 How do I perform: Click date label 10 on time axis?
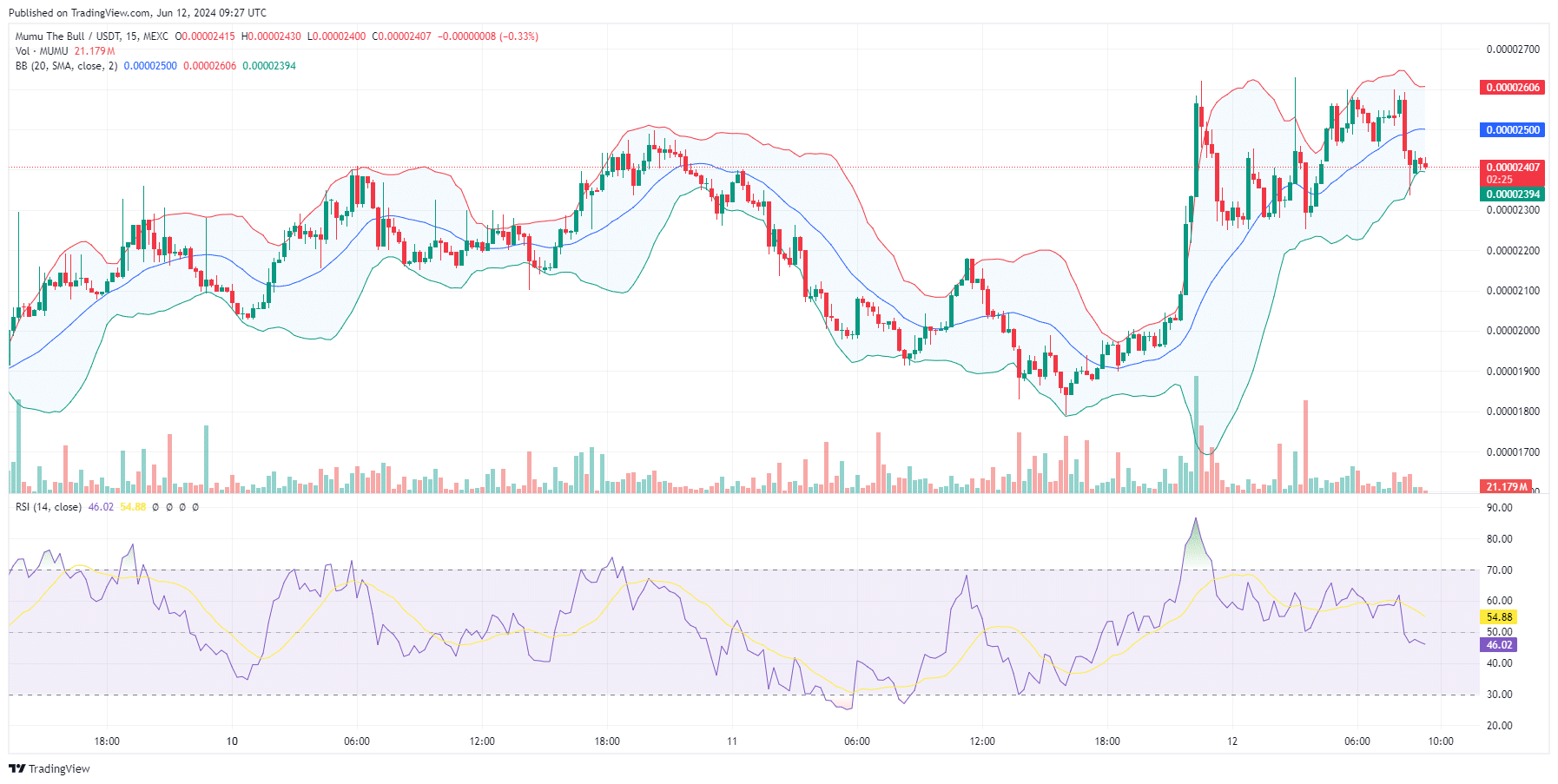pos(232,741)
